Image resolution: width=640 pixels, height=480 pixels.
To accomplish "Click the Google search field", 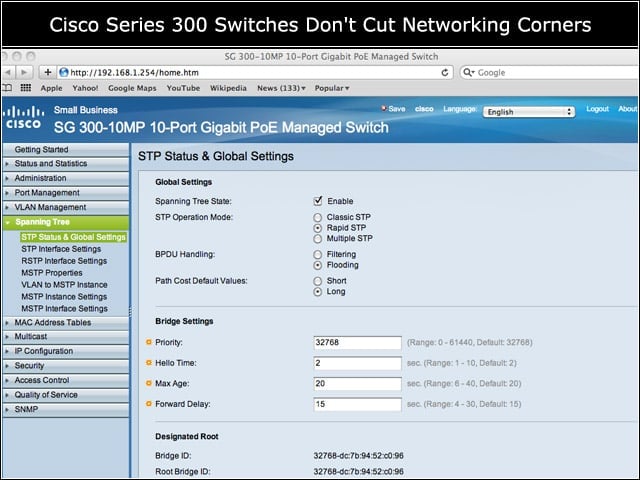I will pos(551,73).
